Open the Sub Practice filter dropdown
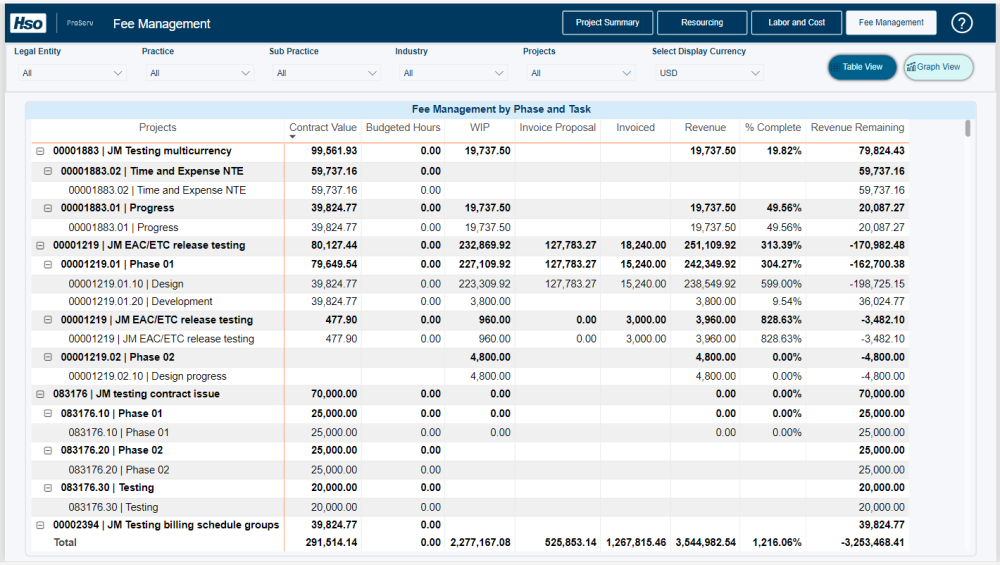The width and height of the screenshot is (1000, 565). click(x=324, y=73)
